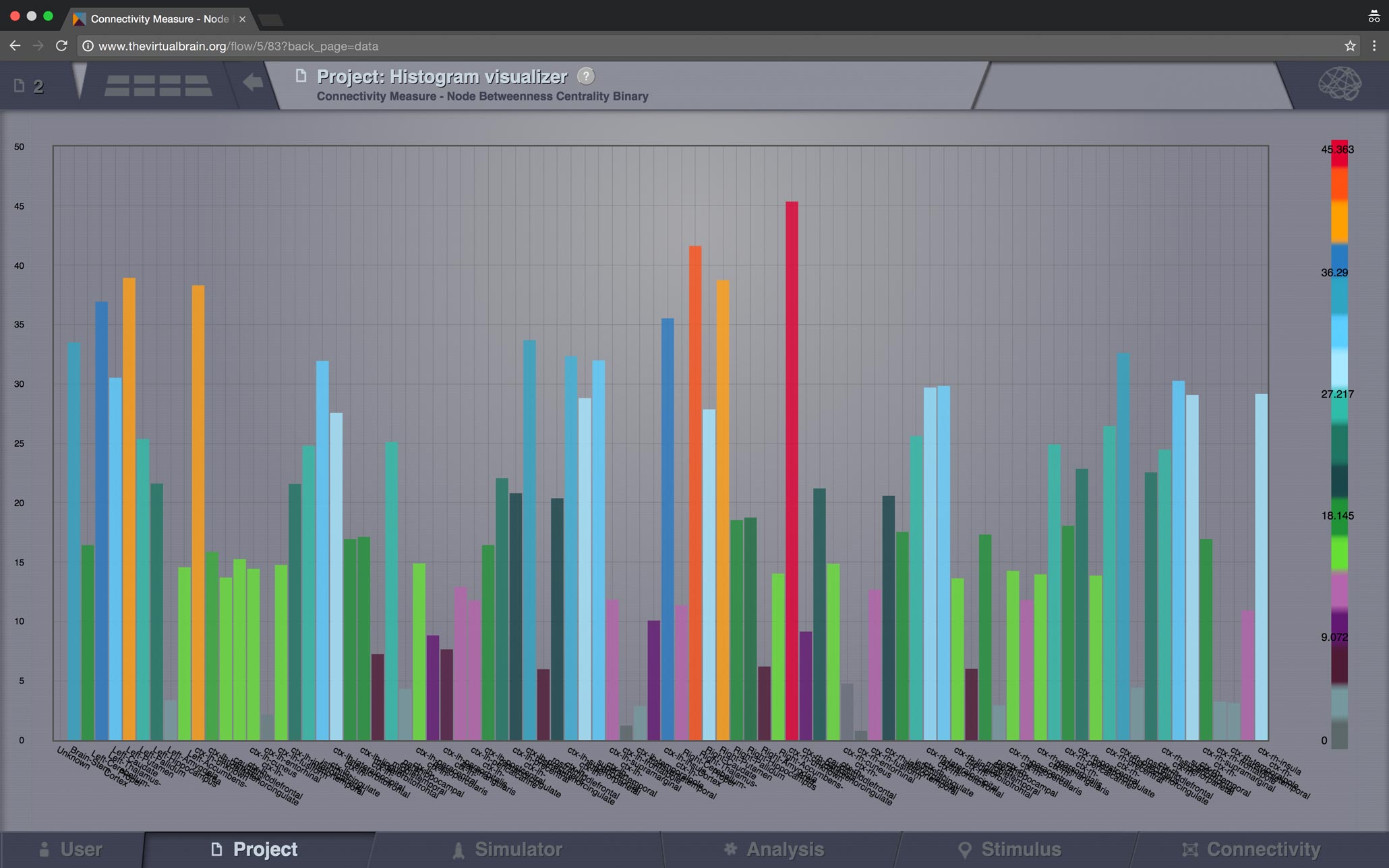
Task: Click the legend maximum value 45.363
Action: click(x=1337, y=149)
